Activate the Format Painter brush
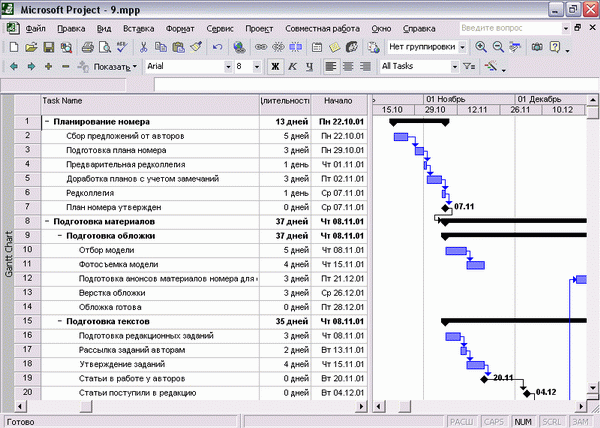The image size is (600, 428). point(196,47)
